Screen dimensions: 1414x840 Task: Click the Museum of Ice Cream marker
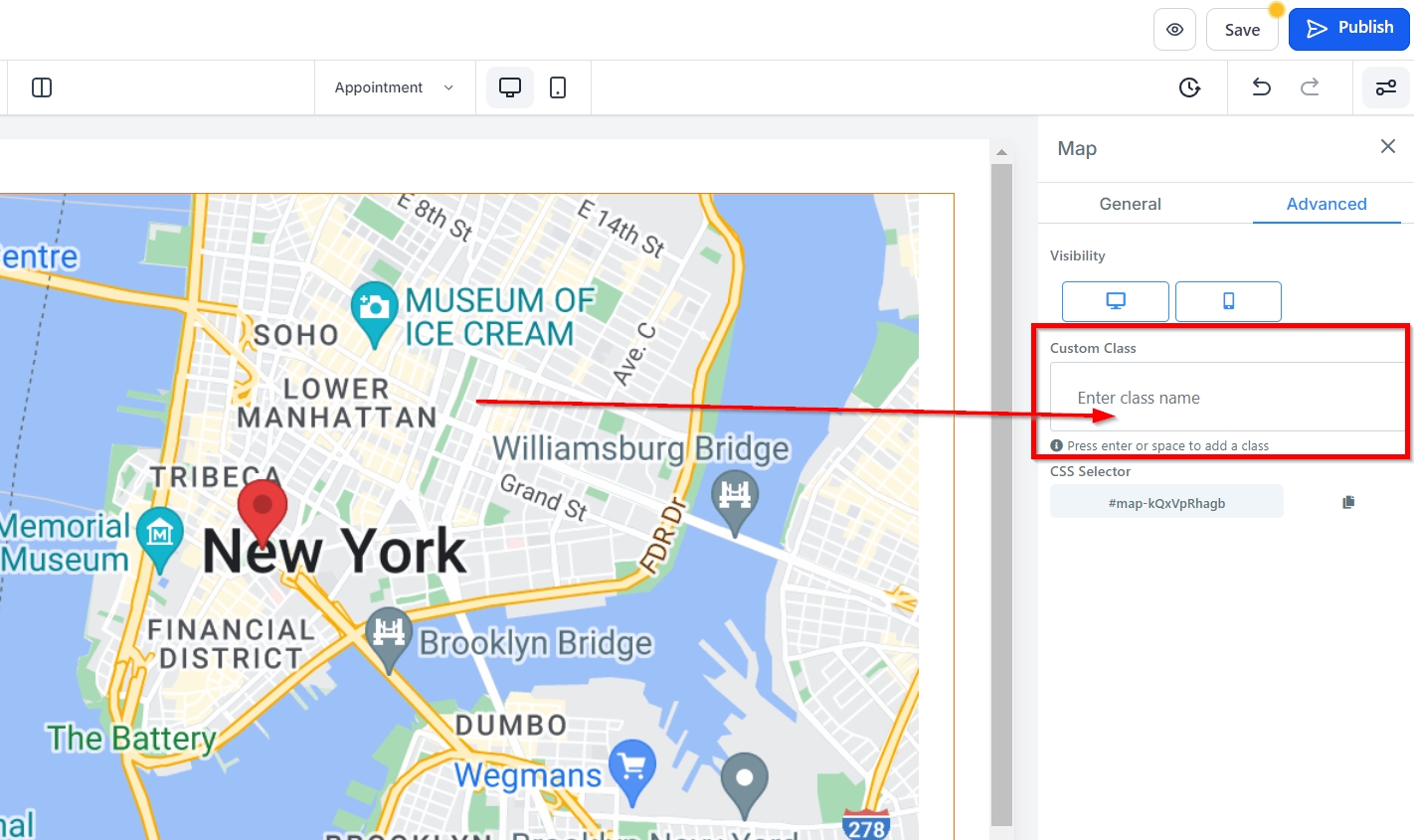374,310
